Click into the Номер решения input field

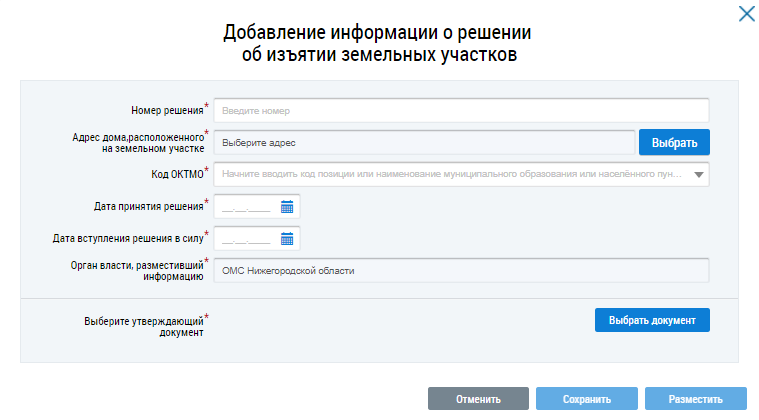click(x=461, y=110)
